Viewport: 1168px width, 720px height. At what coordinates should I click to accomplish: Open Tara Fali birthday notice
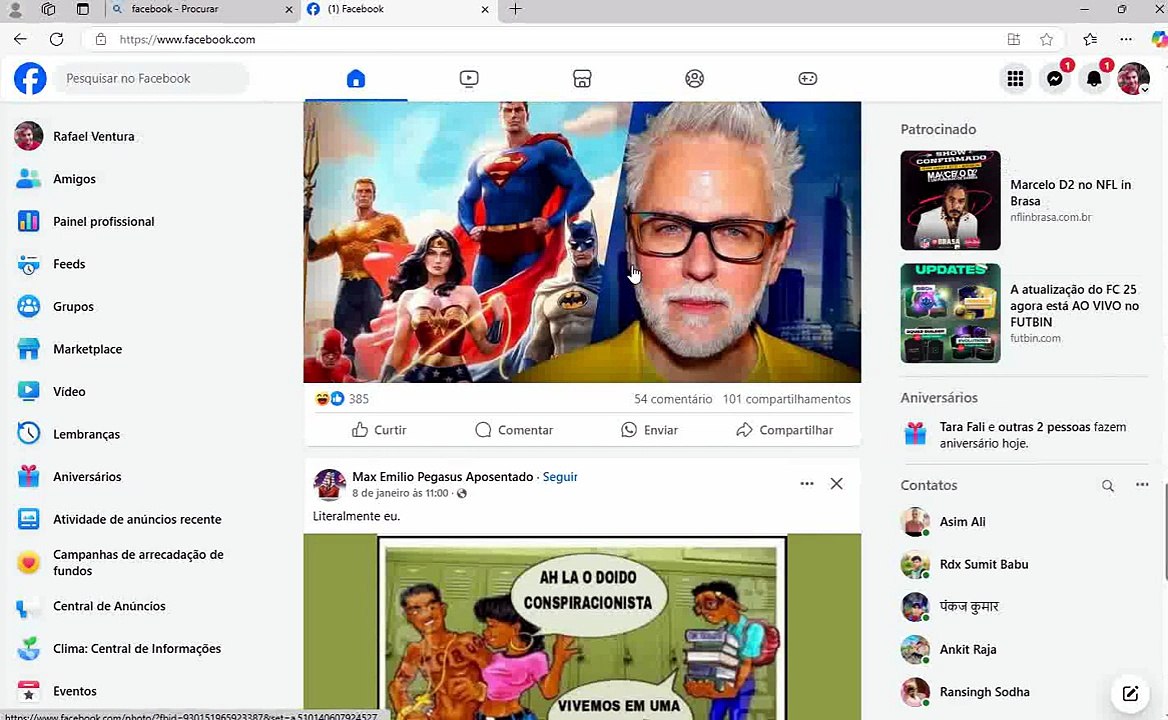point(1024,435)
